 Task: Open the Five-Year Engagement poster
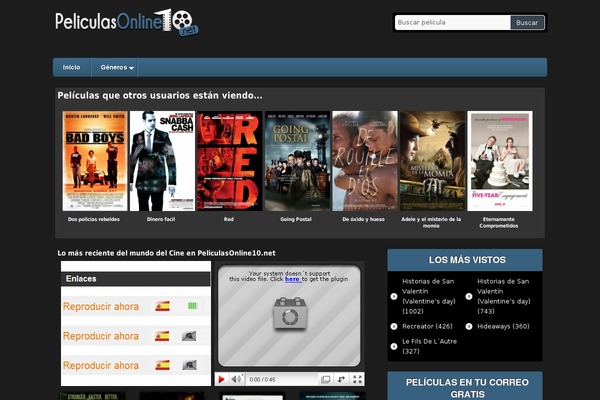click(500, 161)
